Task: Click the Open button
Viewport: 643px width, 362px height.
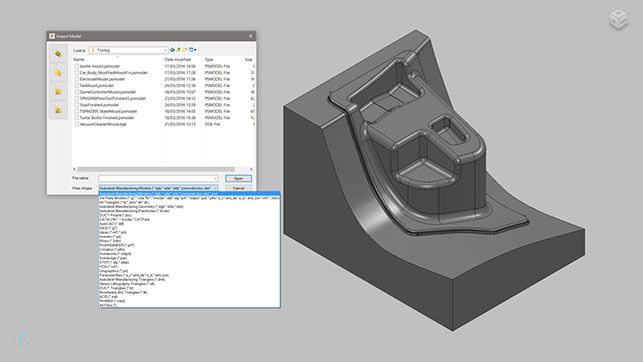Action: pyautogui.click(x=238, y=178)
